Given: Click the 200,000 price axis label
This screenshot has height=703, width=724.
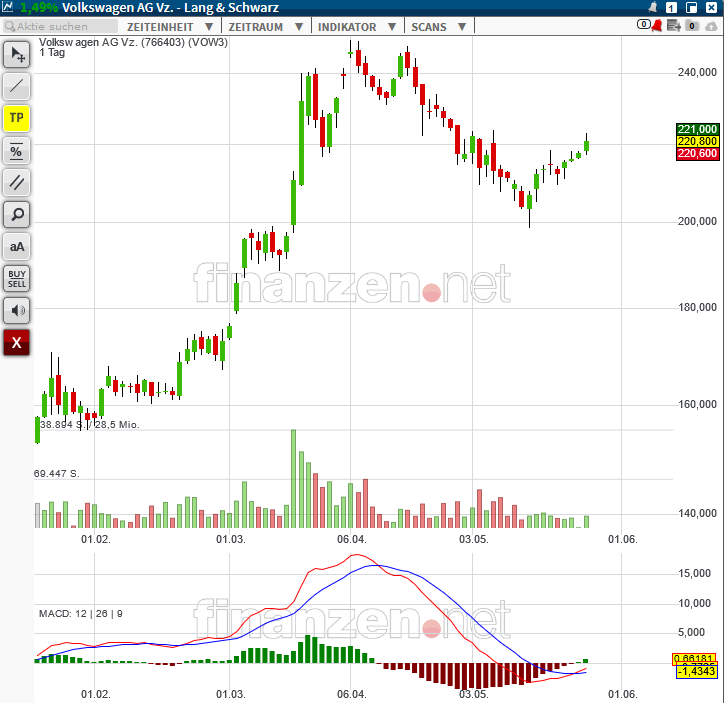Looking at the screenshot, I should [697, 221].
